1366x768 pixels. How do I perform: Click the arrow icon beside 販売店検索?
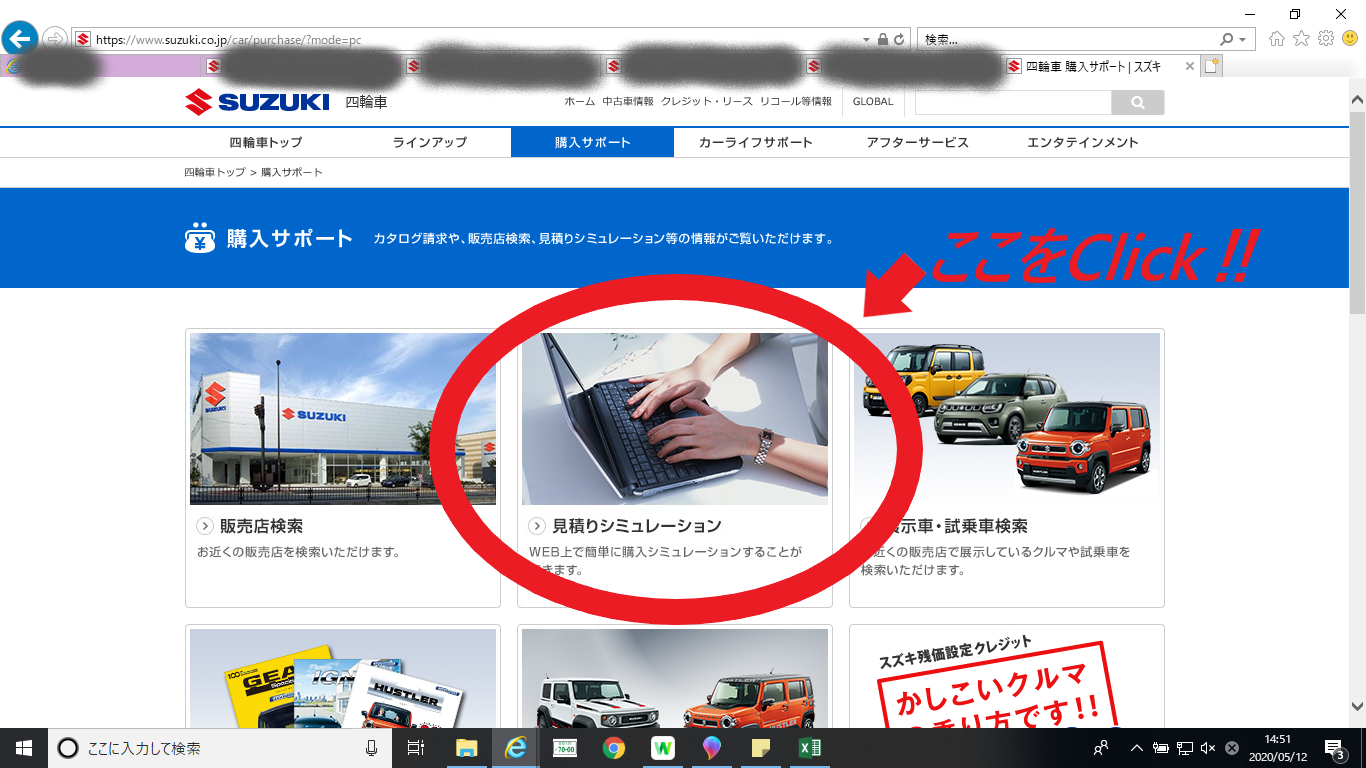click(x=205, y=526)
